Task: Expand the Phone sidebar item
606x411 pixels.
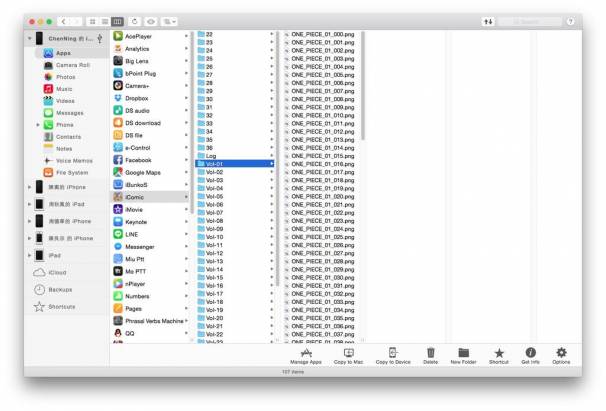Action: click(38, 125)
